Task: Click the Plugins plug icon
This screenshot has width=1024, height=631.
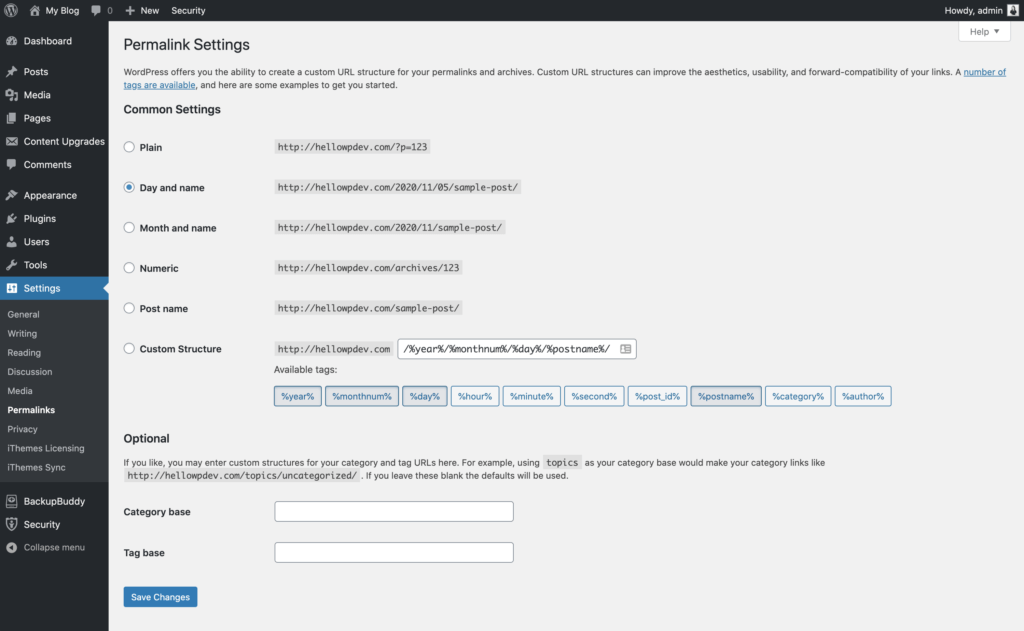Action: click(11, 218)
